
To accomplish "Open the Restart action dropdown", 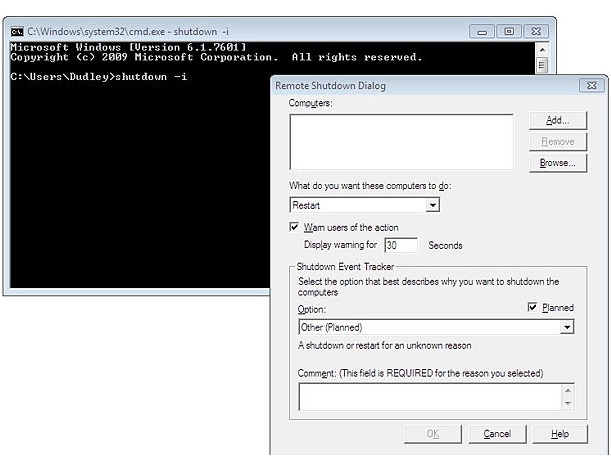I will pos(433,205).
